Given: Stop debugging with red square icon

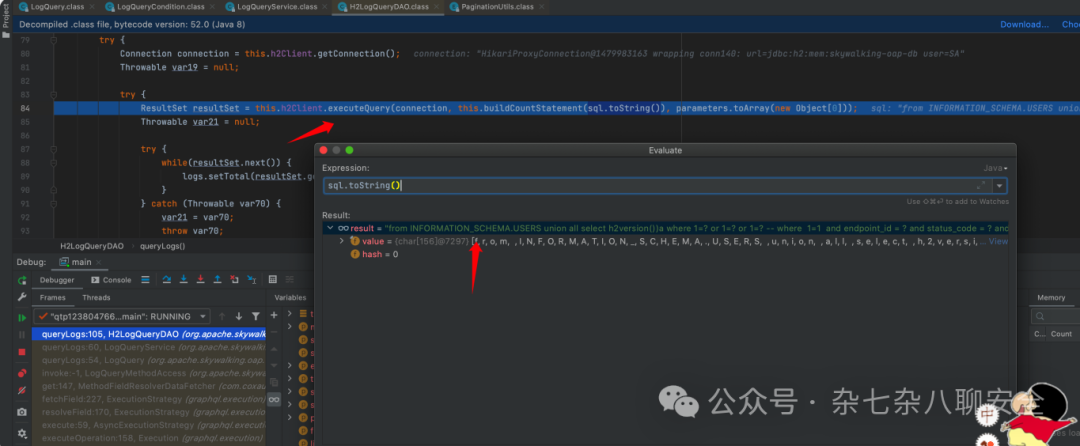Looking at the screenshot, I should point(22,352).
